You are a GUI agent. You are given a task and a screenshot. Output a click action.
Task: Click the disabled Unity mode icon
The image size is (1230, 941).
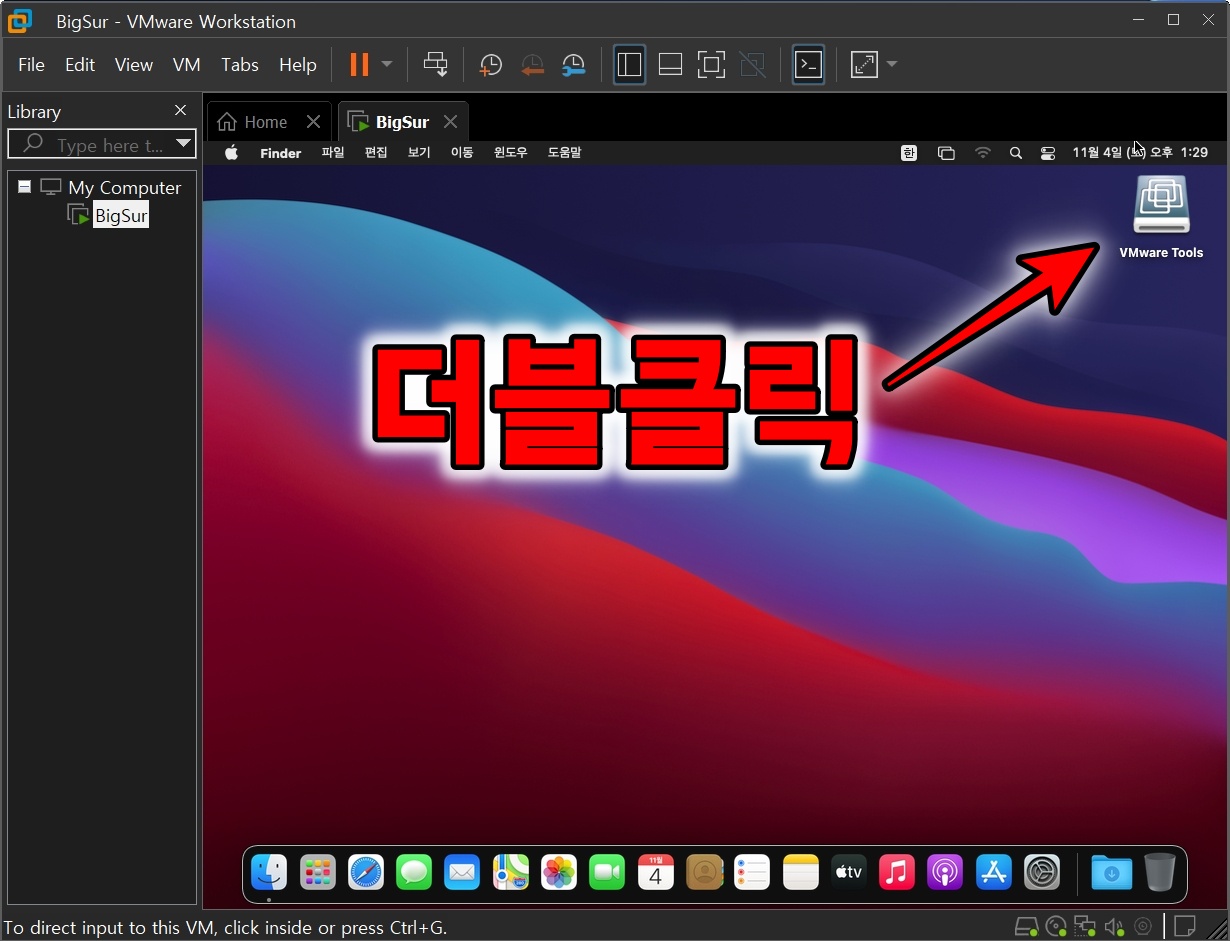[752, 65]
